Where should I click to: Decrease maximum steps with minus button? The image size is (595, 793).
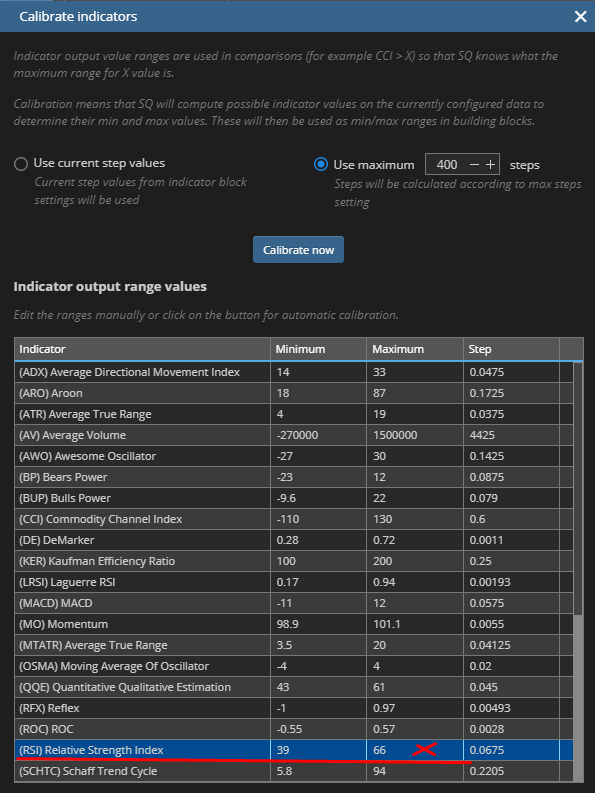474,164
